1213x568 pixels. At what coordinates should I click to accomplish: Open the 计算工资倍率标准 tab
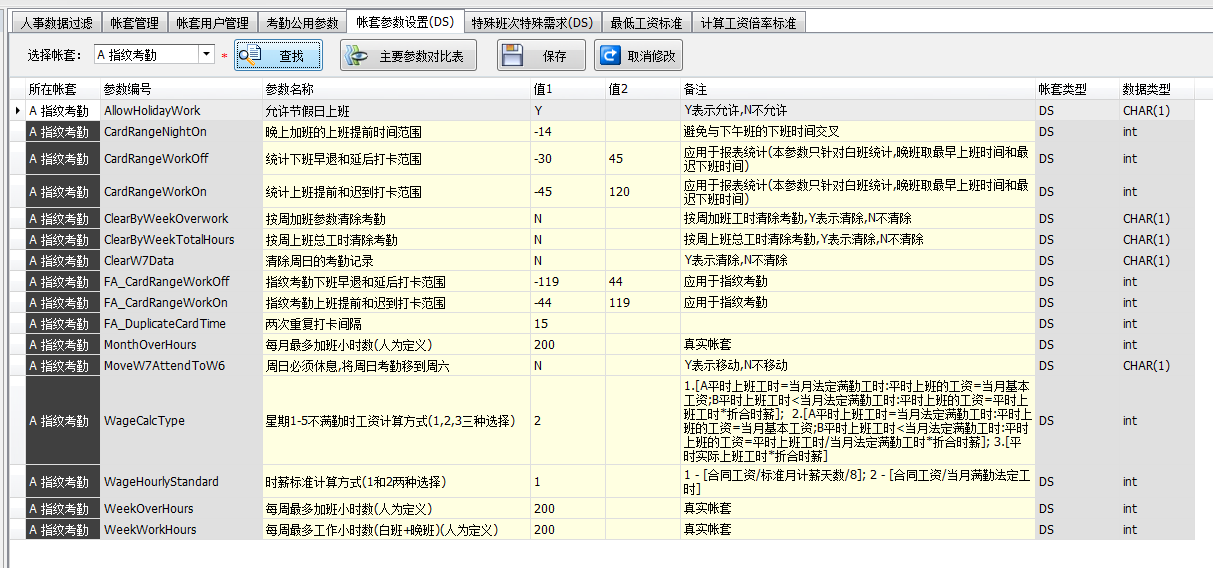[x=749, y=22]
